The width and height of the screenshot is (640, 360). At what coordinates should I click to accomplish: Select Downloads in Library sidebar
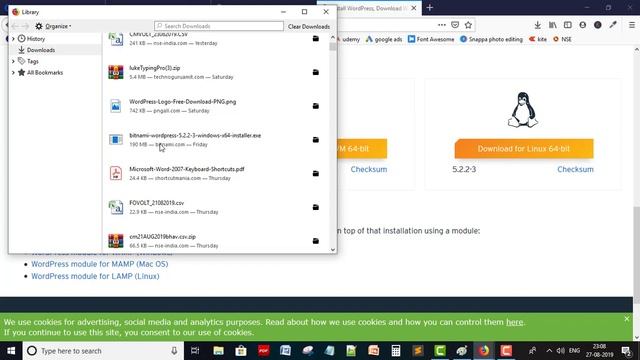[40, 50]
